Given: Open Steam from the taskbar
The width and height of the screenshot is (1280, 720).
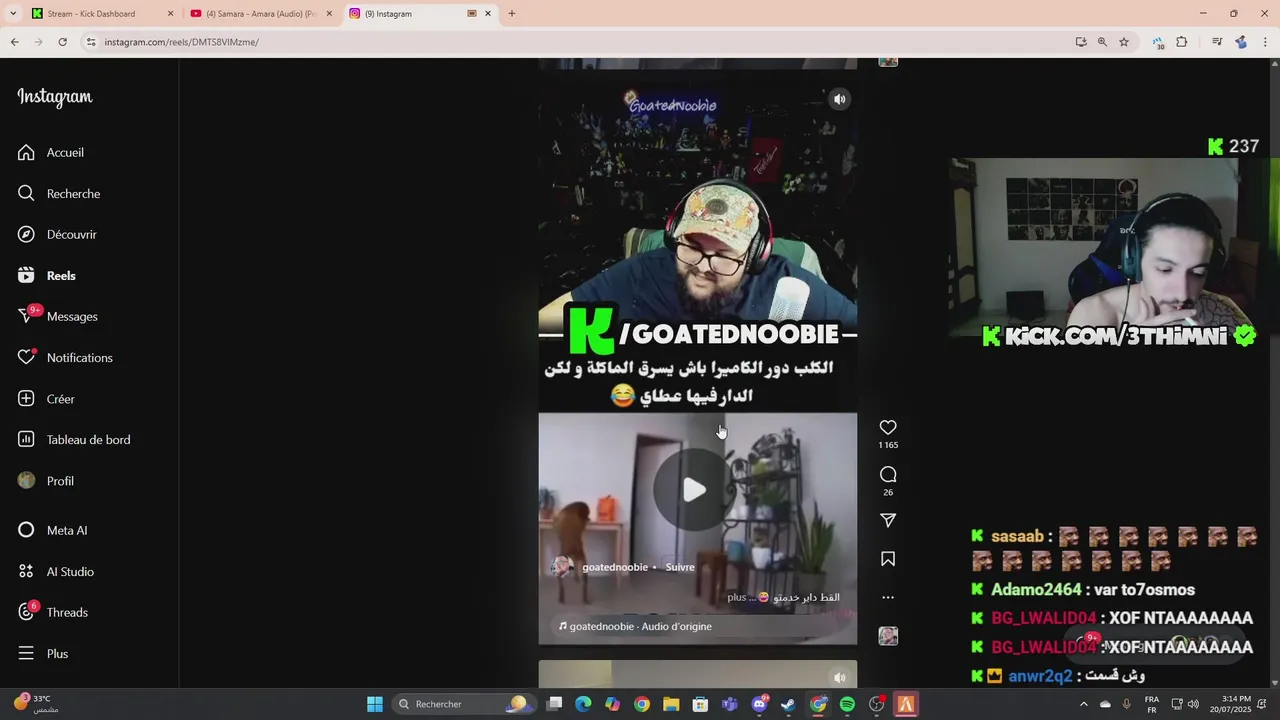Looking at the screenshot, I should 789,704.
